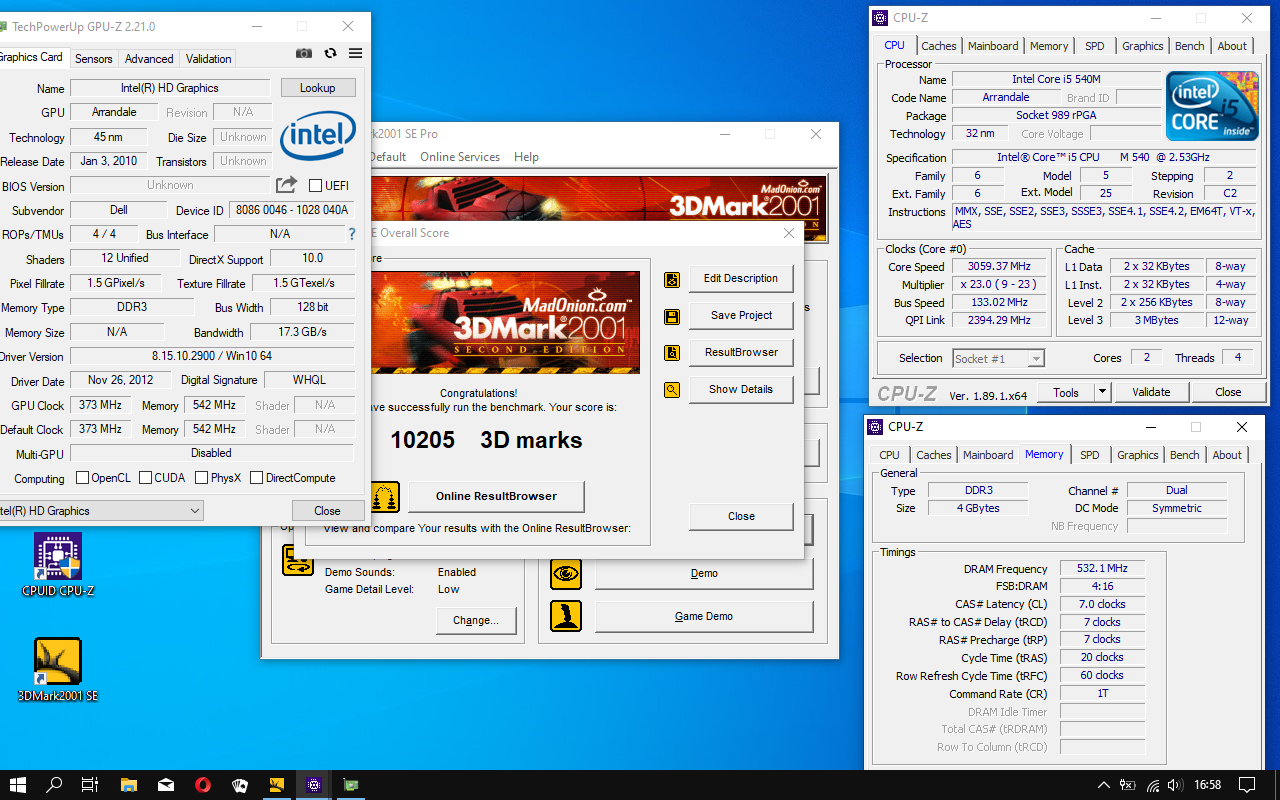Image resolution: width=1280 pixels, height=800 pixels.
Task: Click the CPU-Z Close button beside Validate
Action: point(1228,392)
